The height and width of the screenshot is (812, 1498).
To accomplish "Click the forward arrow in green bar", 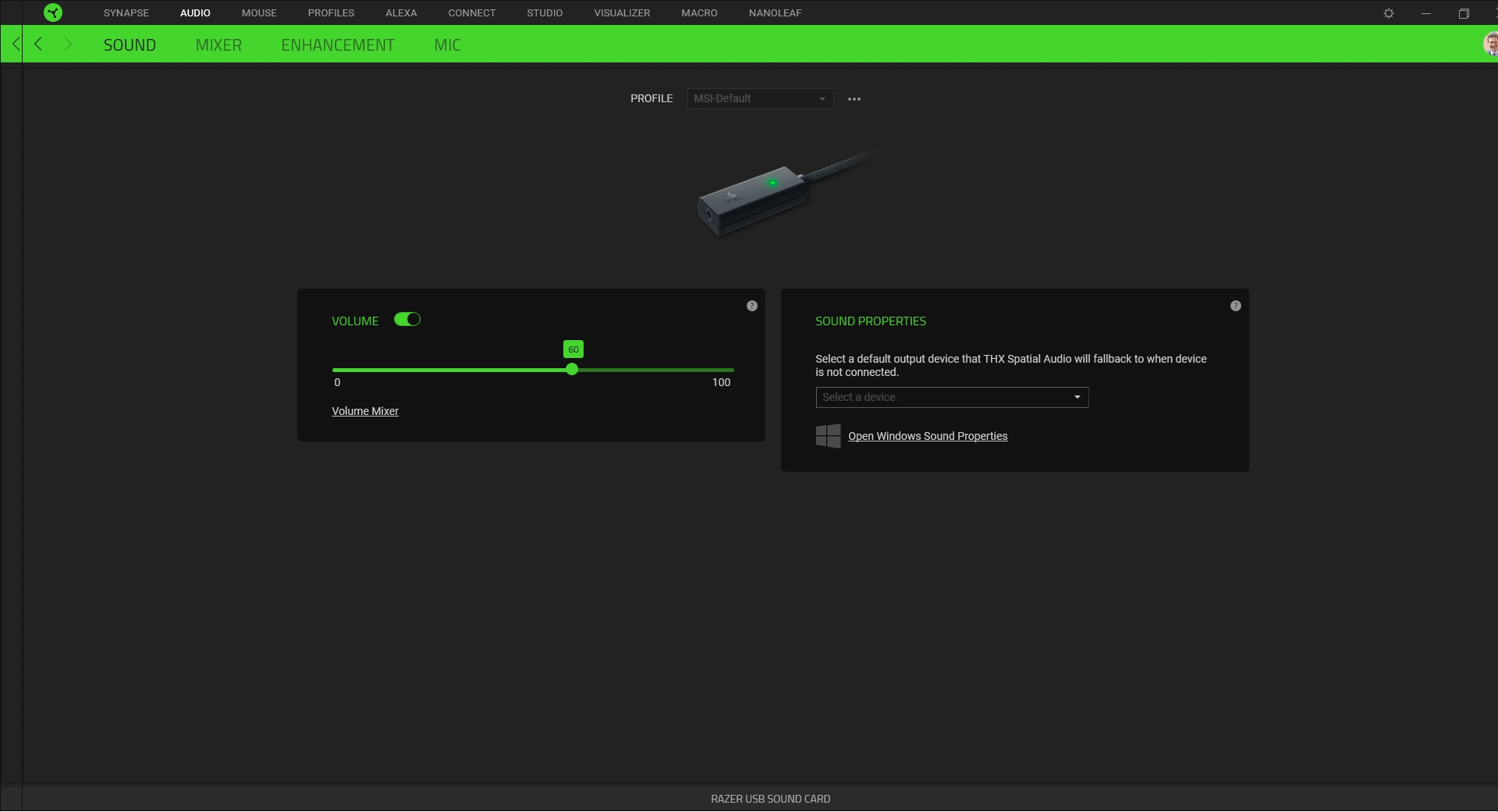I will (68, 44).
